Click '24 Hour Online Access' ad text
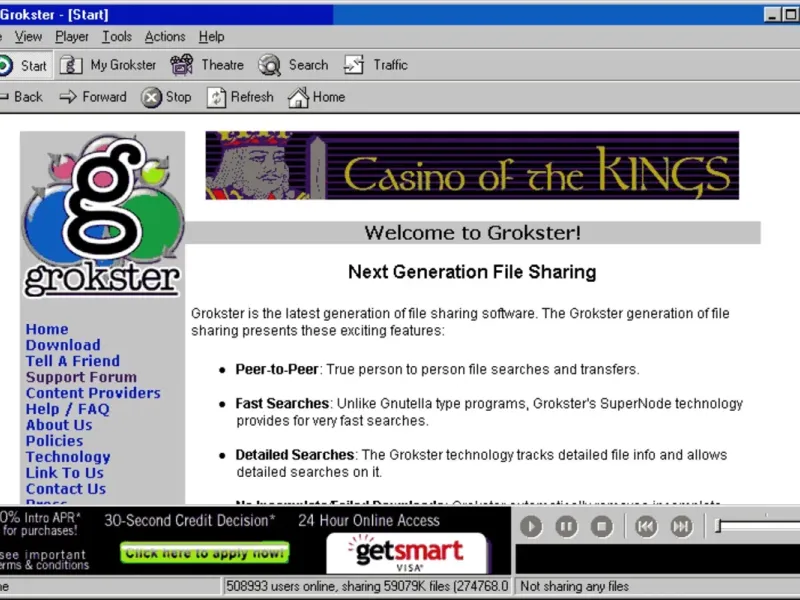This screenshot has width=800, height=600. tap(369, 520)
